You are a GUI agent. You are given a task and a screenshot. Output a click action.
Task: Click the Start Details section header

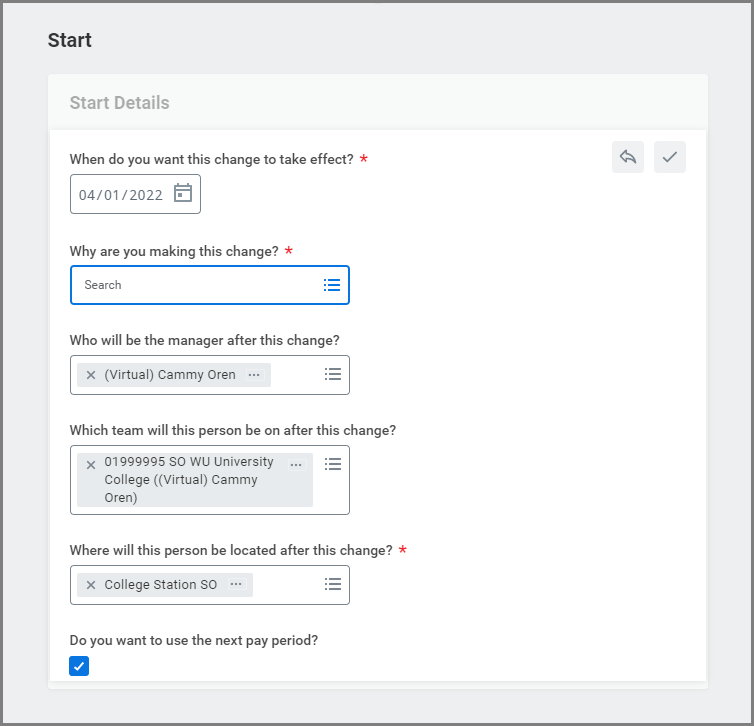[120, 103]
